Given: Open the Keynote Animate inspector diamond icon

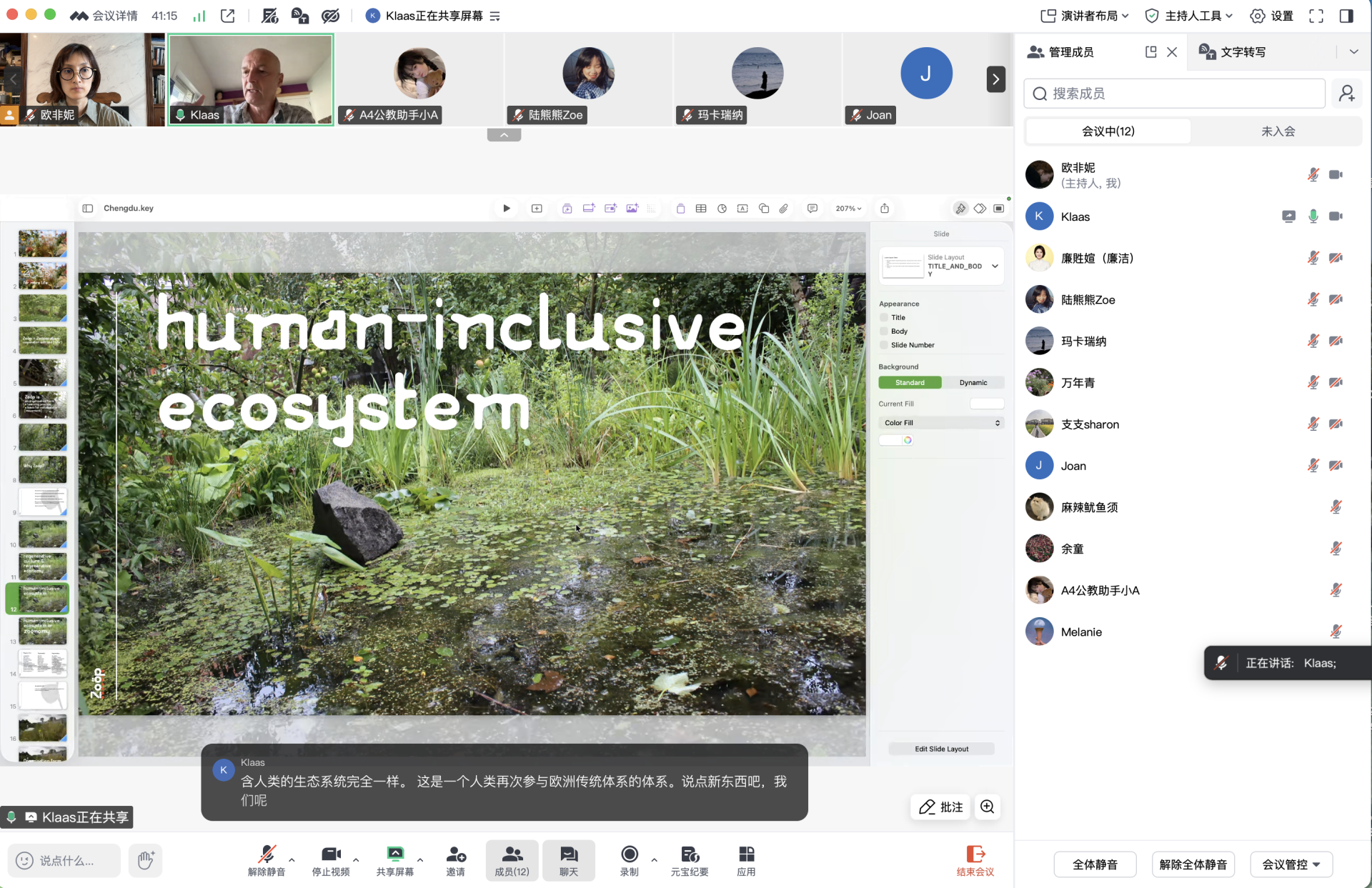Looking at the screenshot, I should pos(980,209).
